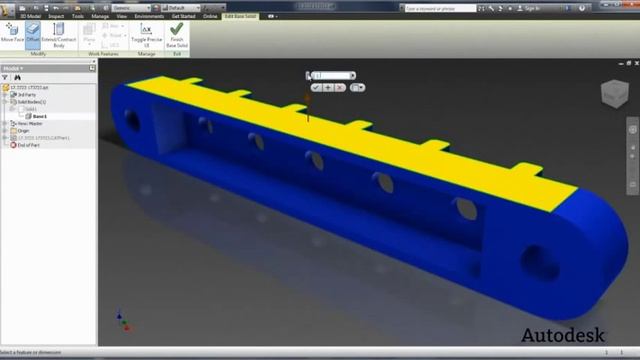Select the Origin folder in browser

tap(20, 131)
